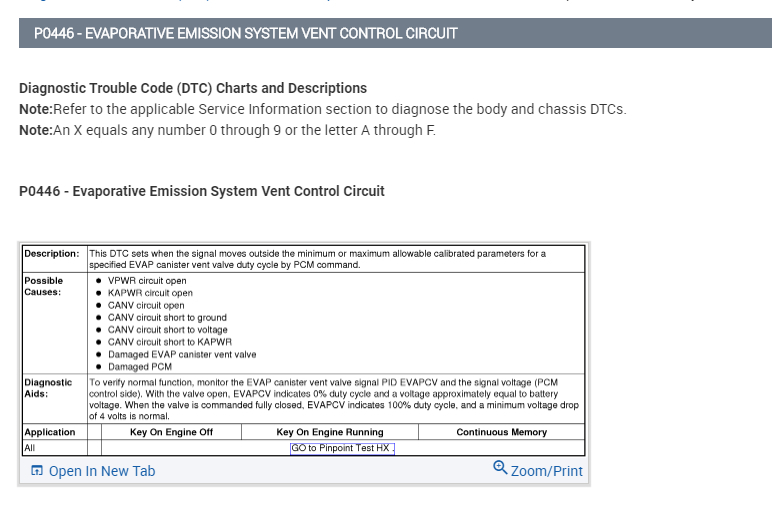The height and width of the screenshot is (518, 772).
Task: Select the Diagnostic Aids row label
Action: (x=49, y=388)
